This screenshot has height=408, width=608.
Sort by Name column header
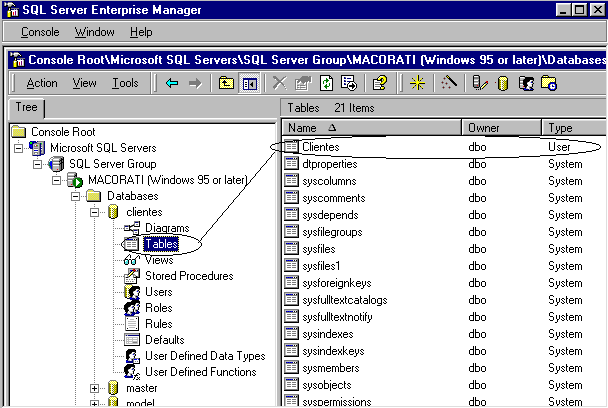tap(371, 128)
